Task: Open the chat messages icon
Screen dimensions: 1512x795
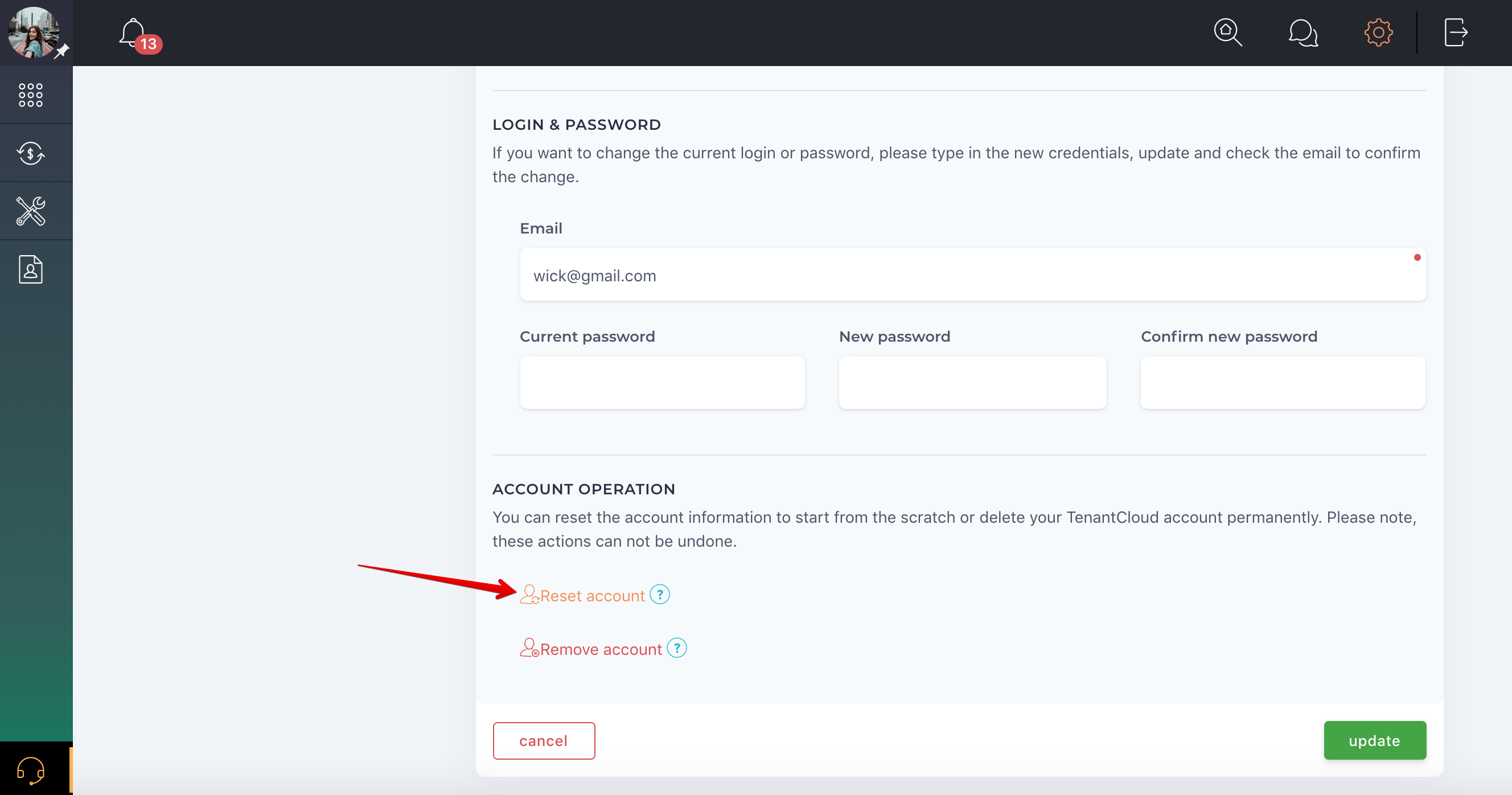Action: coord(1303,33)
